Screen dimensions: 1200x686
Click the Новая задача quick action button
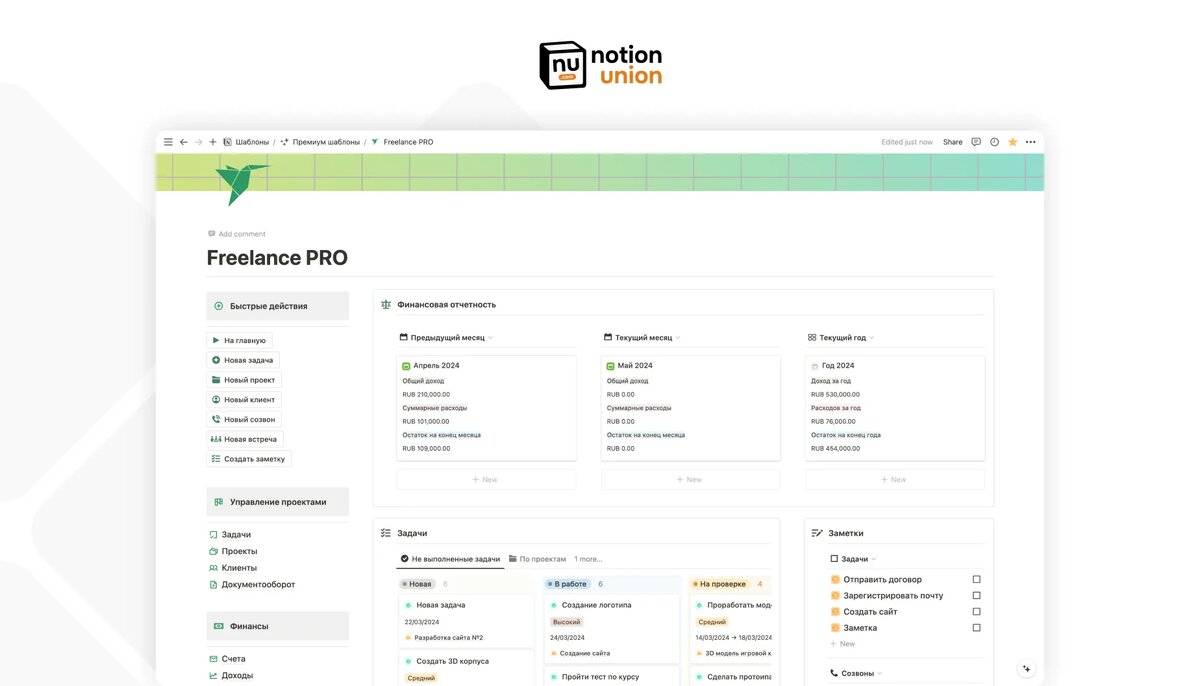[243, 360]
